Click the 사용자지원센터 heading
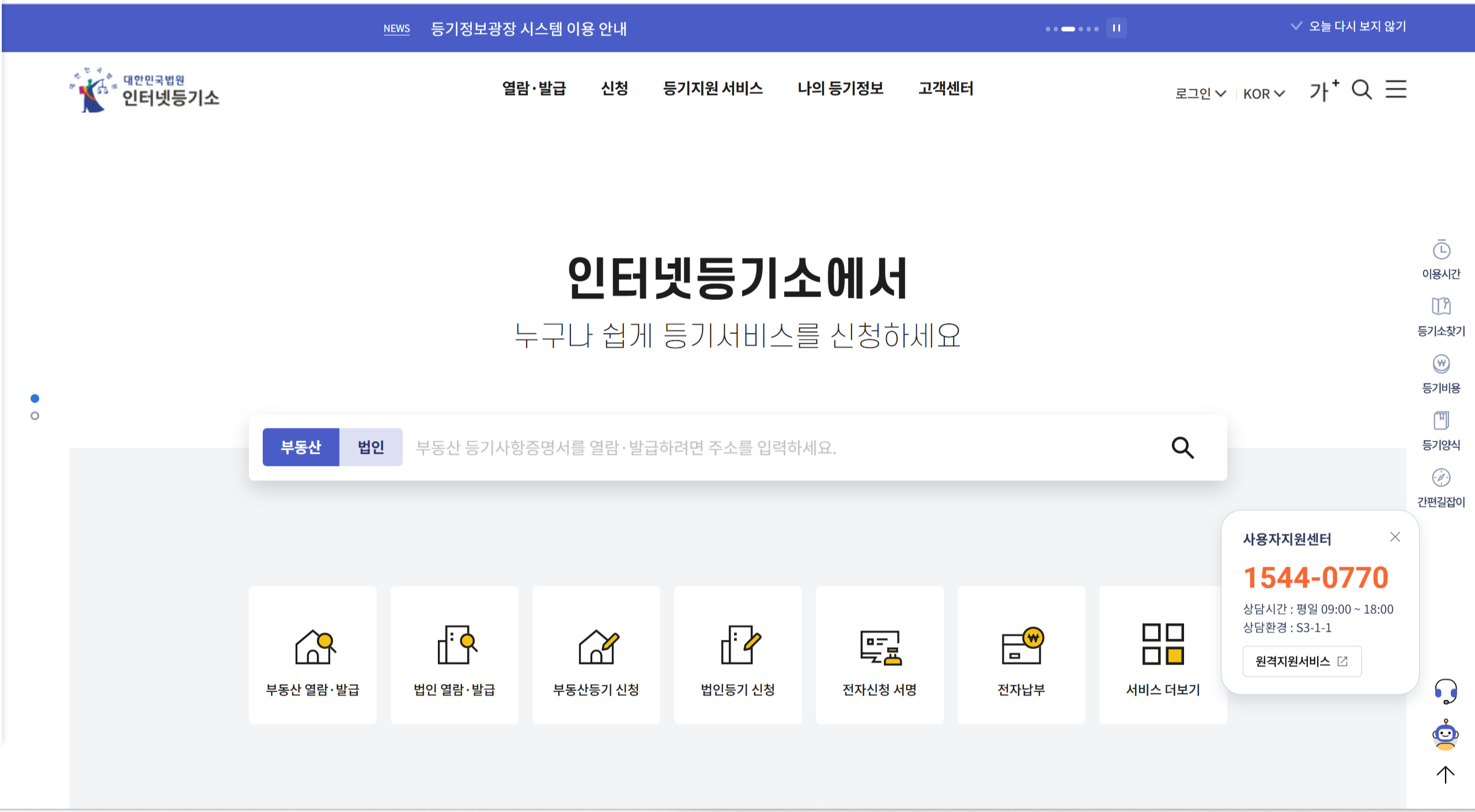Screen dimensions: 1475x812 pos(1287,539)
